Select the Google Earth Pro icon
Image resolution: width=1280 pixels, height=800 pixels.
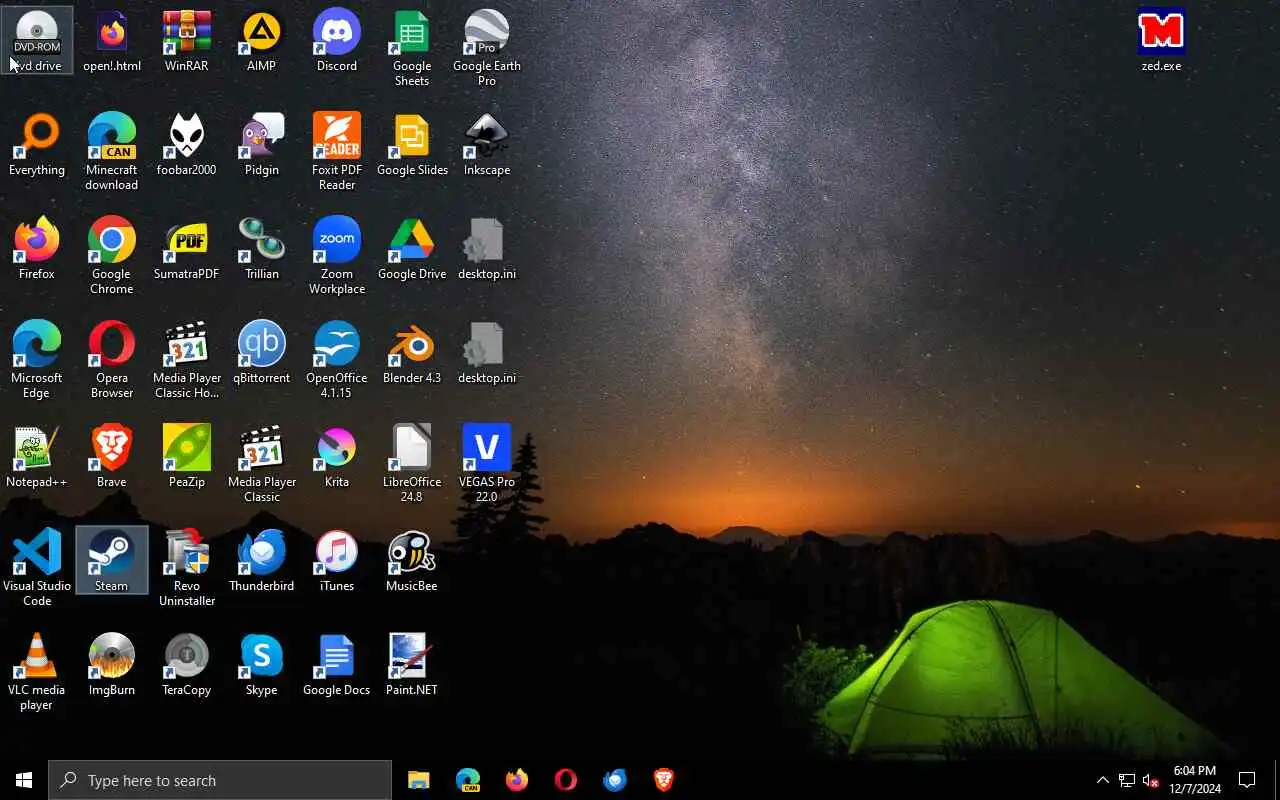pyautogui.click(x=487, y=48)
